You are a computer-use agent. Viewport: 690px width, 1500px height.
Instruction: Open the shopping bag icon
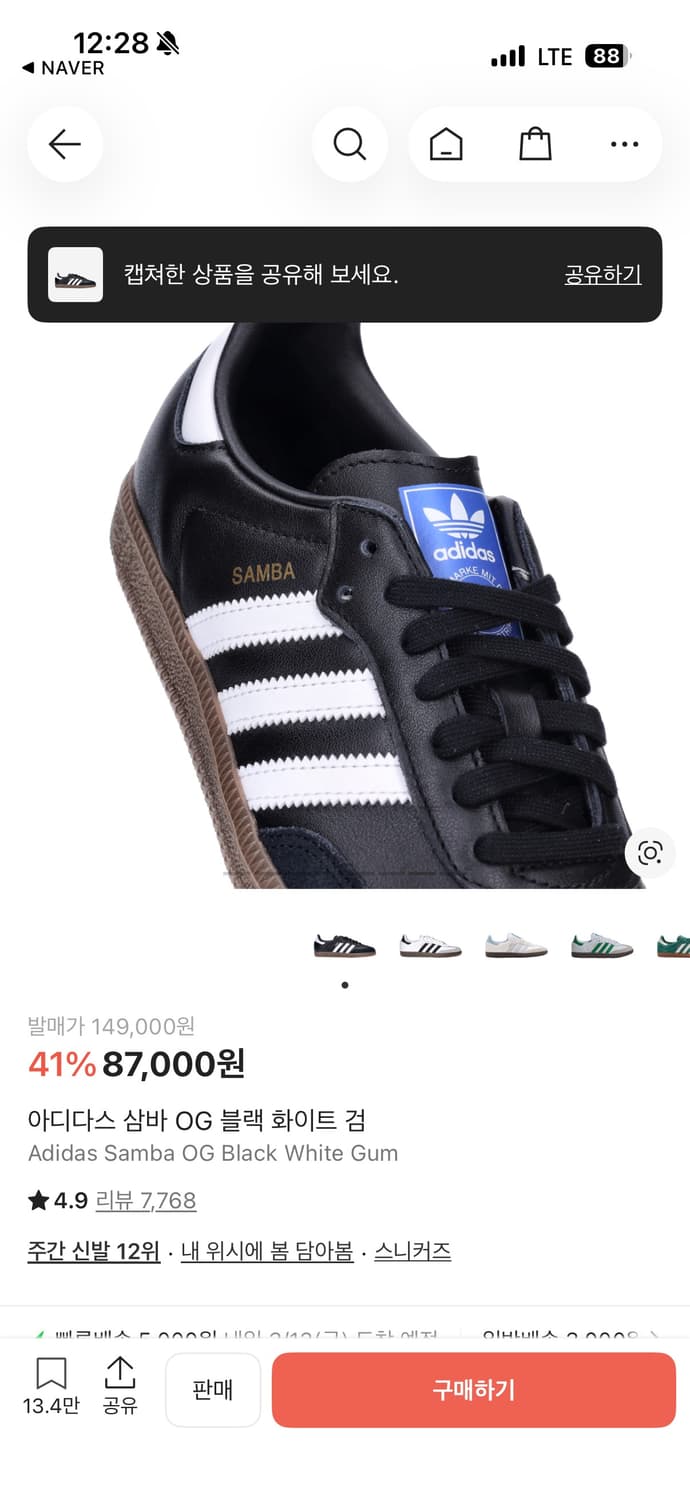point(535,145)
